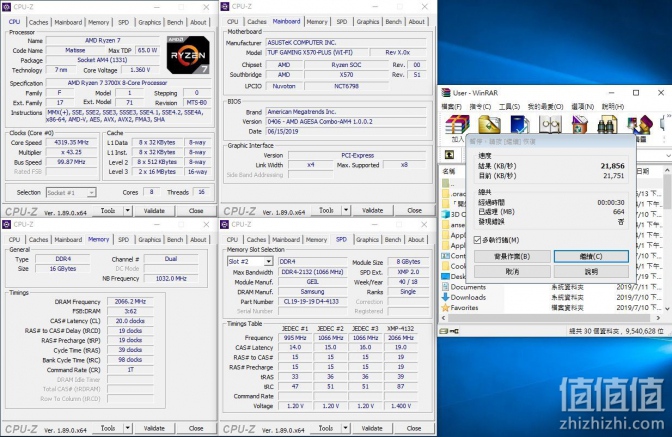Open the 指令(C) menu in WinRAR
This screenshot has height=437, width=672.
pos(480,106)
